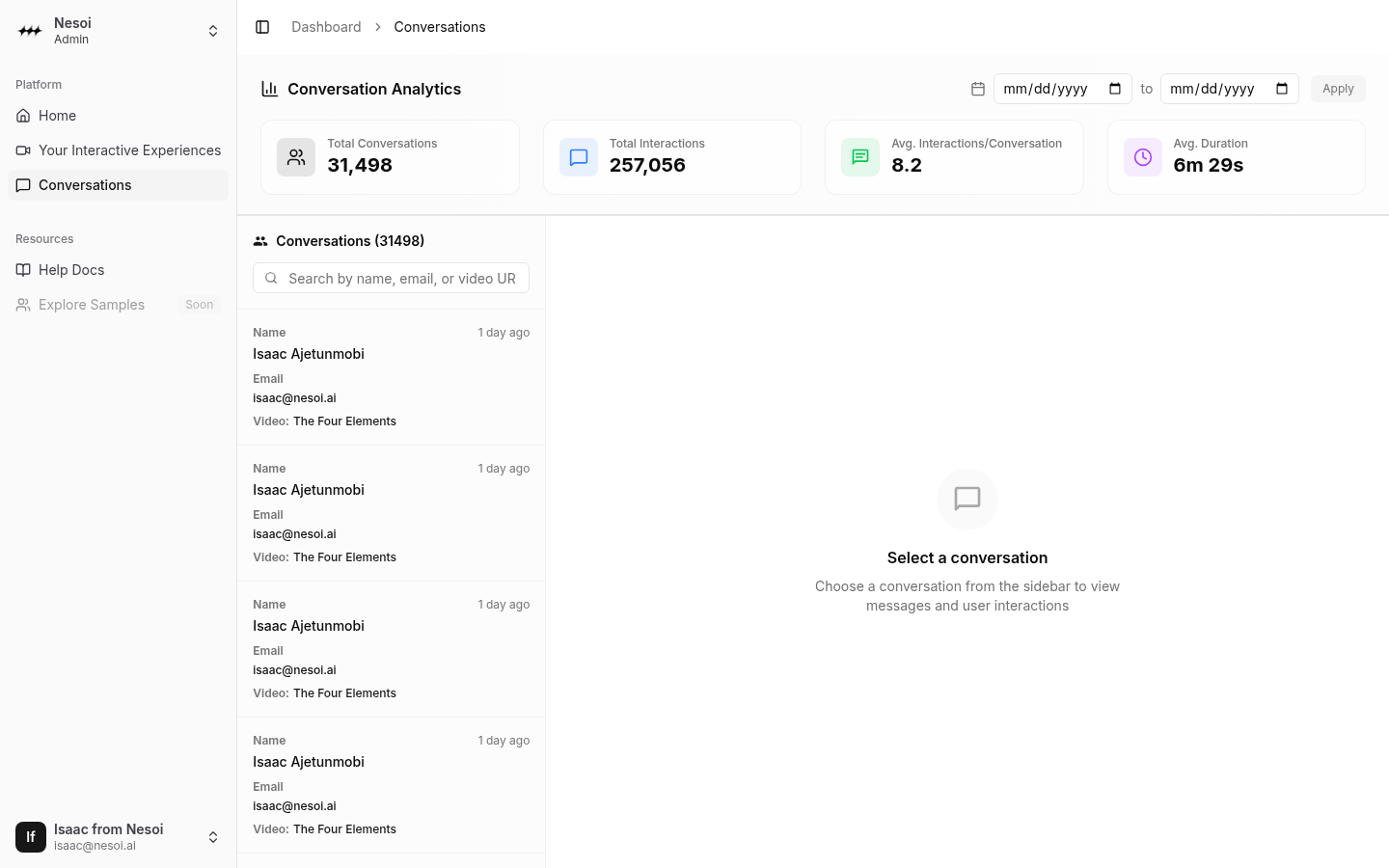The width and height of the screenshot is (1389, 868).
Task: Go to Home in the sidebar
Action: point(58,116)
